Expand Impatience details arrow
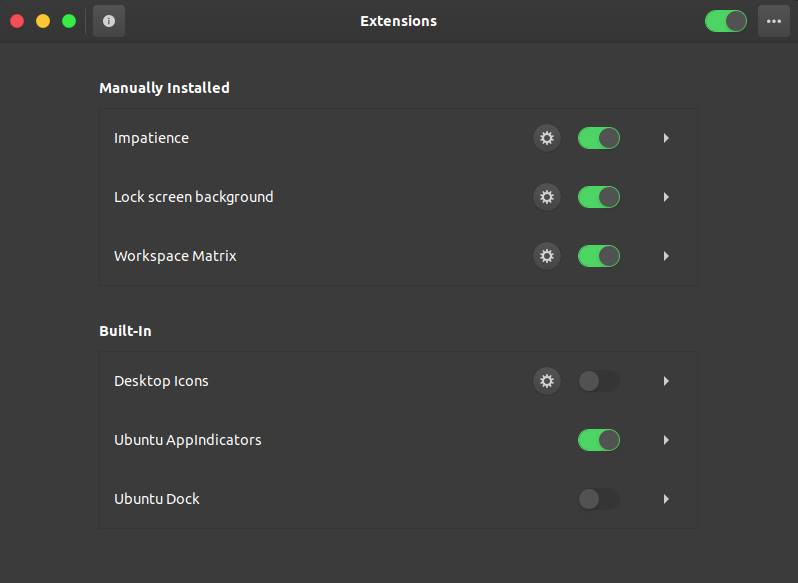 [x=666, y=138]
